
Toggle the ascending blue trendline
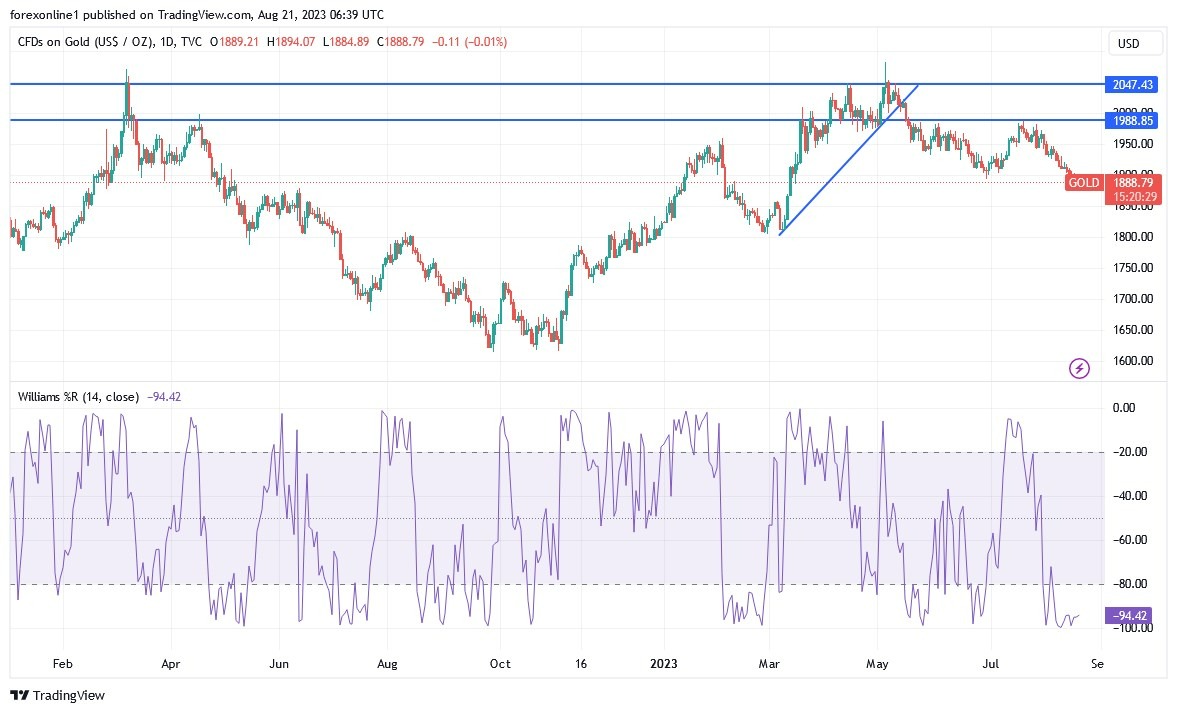pos(850,160)
